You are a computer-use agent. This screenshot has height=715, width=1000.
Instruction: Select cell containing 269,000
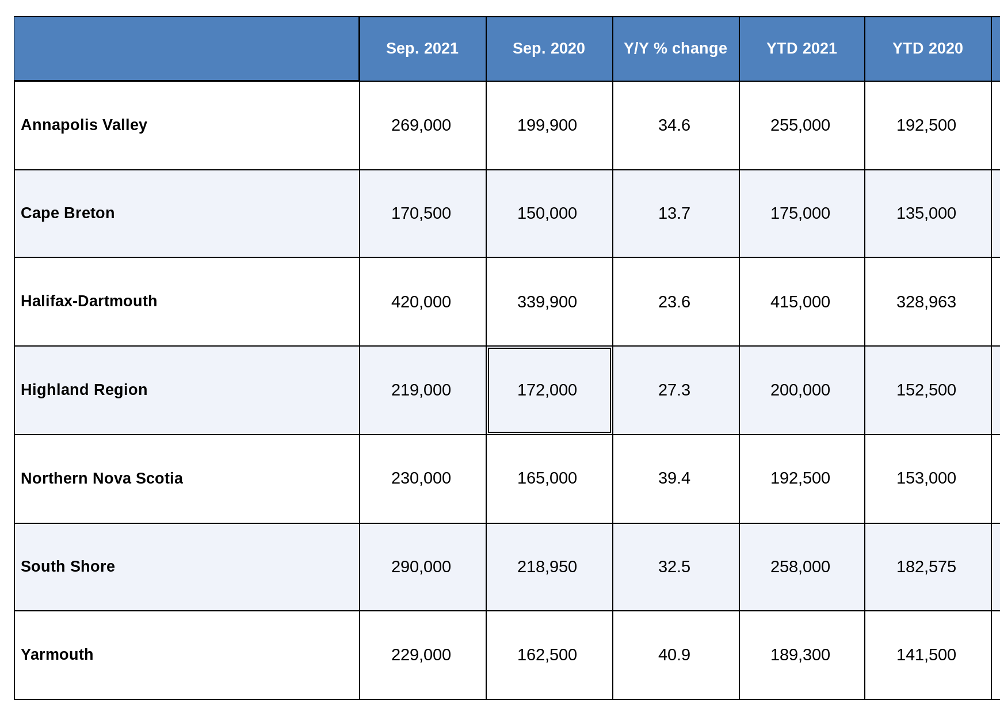pyautogui.click(x=422, y=125)
